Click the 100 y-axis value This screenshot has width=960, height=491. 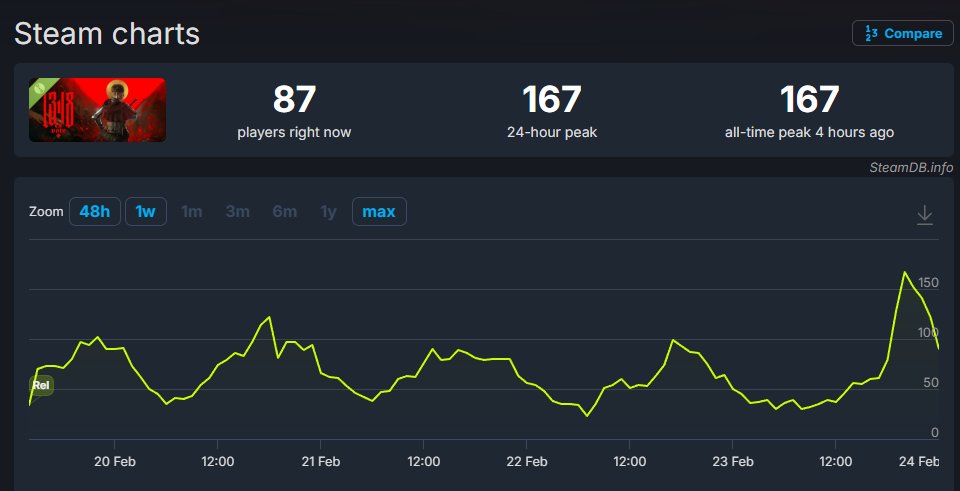point(928,332)
